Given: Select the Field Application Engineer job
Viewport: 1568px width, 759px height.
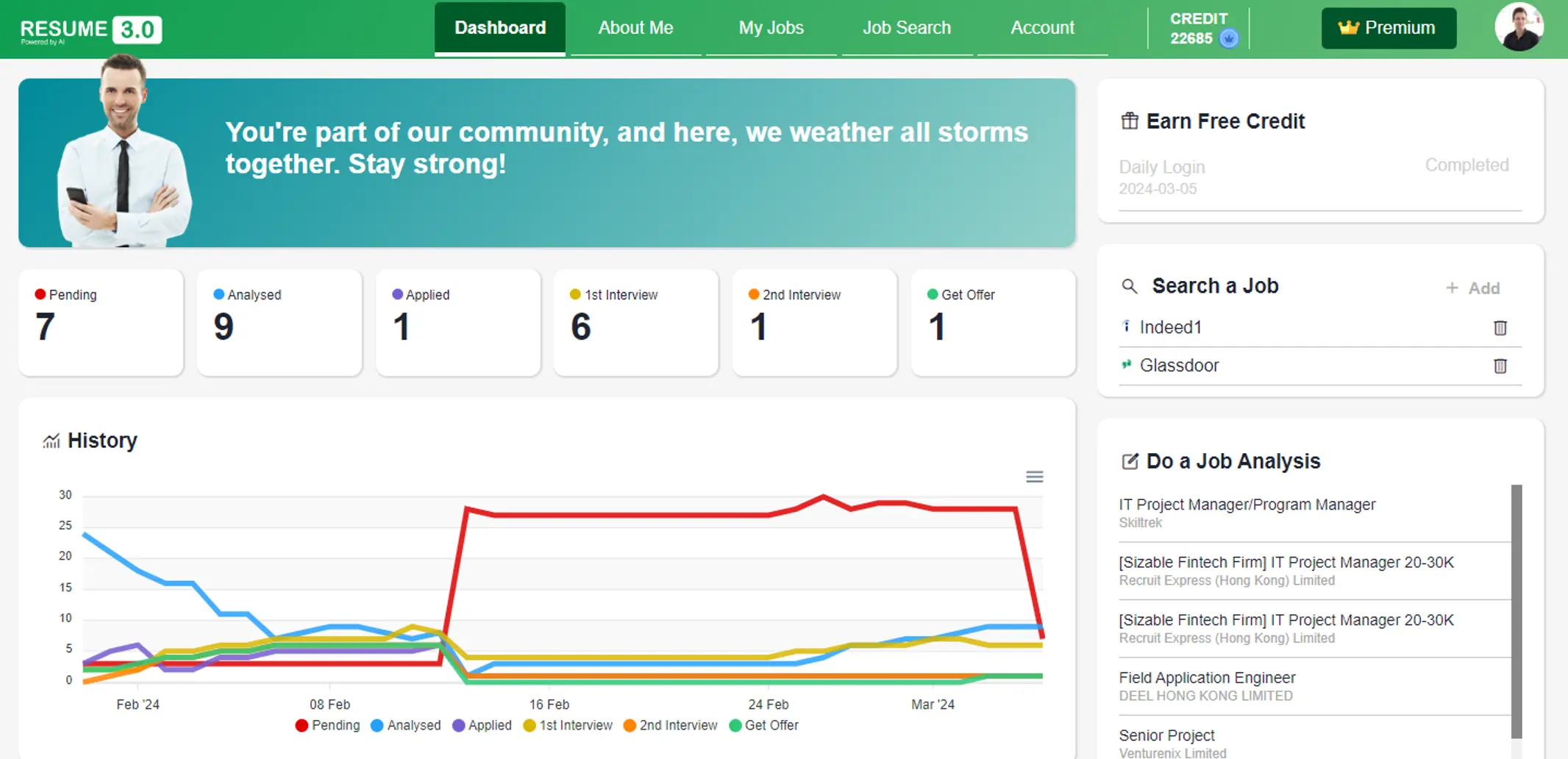Looking at the screenshot, I should (x=1207, y=678).
